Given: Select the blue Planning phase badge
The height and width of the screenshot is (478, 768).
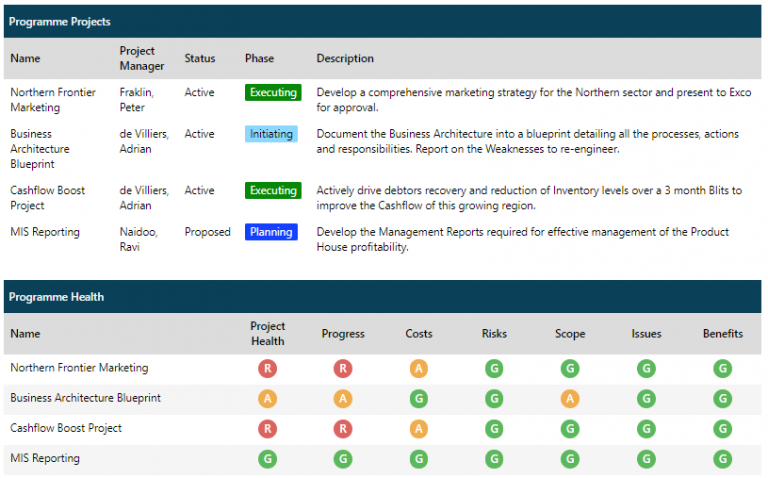Looking at the screenshot, I should 271,232.
